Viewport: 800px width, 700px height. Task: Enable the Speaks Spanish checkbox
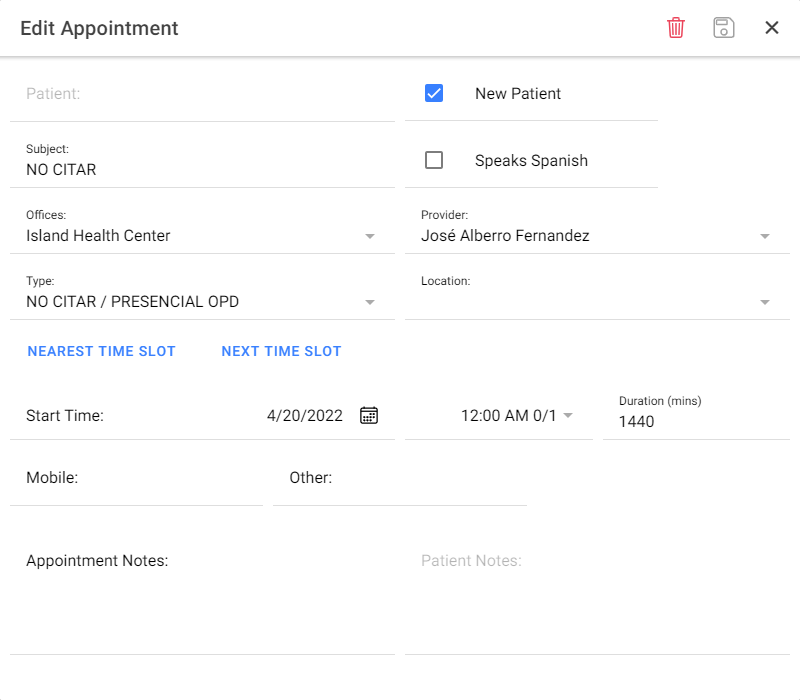(434, 159)
